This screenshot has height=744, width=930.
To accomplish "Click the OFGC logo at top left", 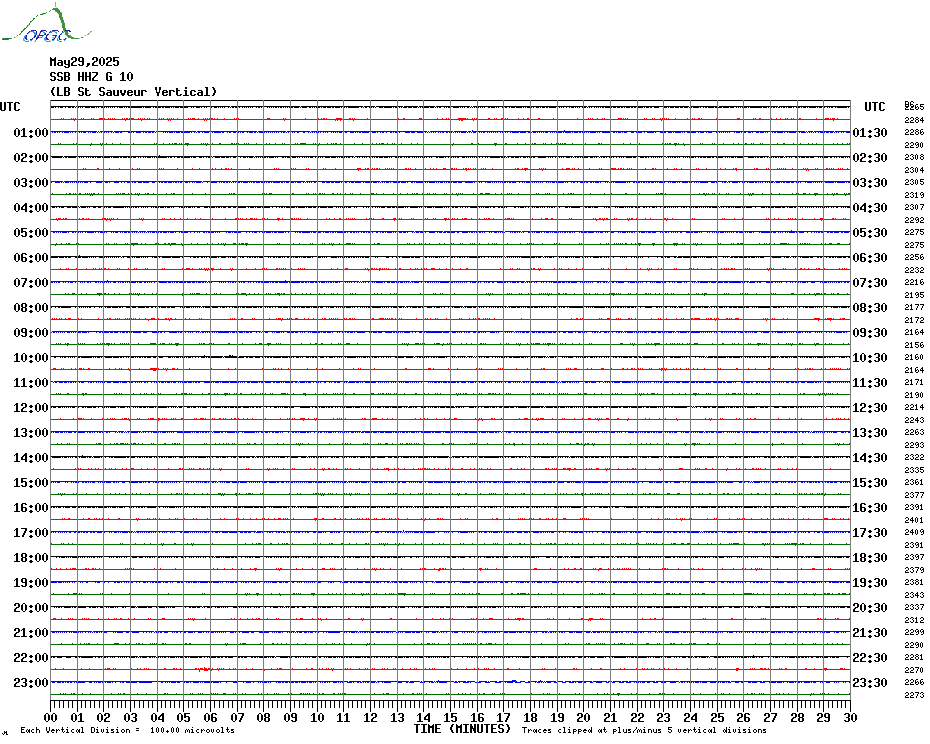I will tap(46, 24).
